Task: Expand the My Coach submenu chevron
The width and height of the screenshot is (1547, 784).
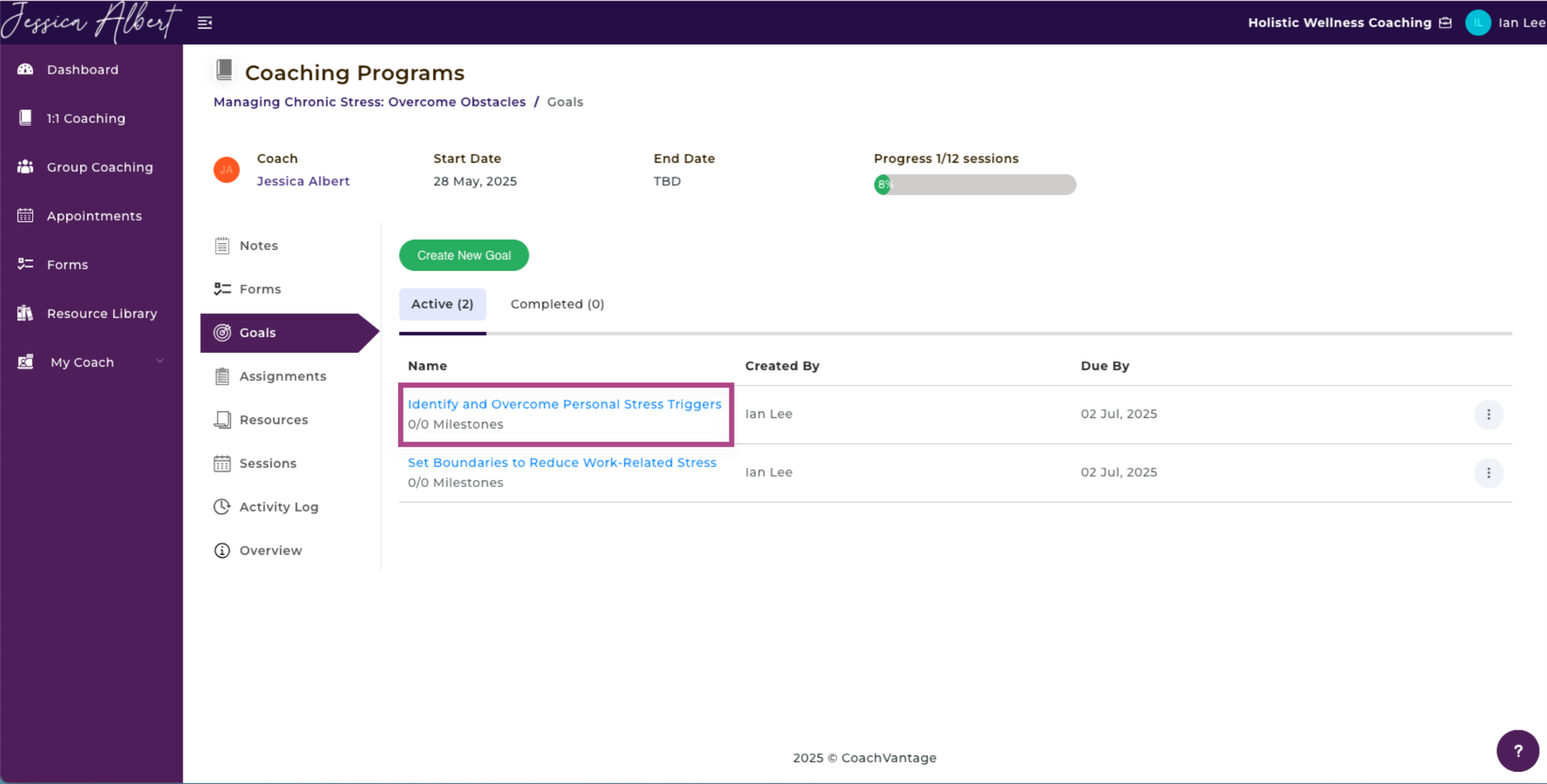Action: [160, 361]
